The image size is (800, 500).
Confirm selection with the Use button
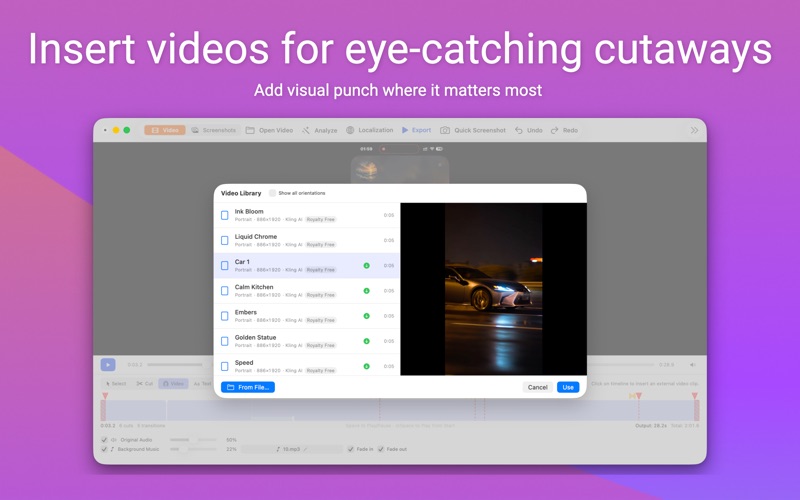568,387
